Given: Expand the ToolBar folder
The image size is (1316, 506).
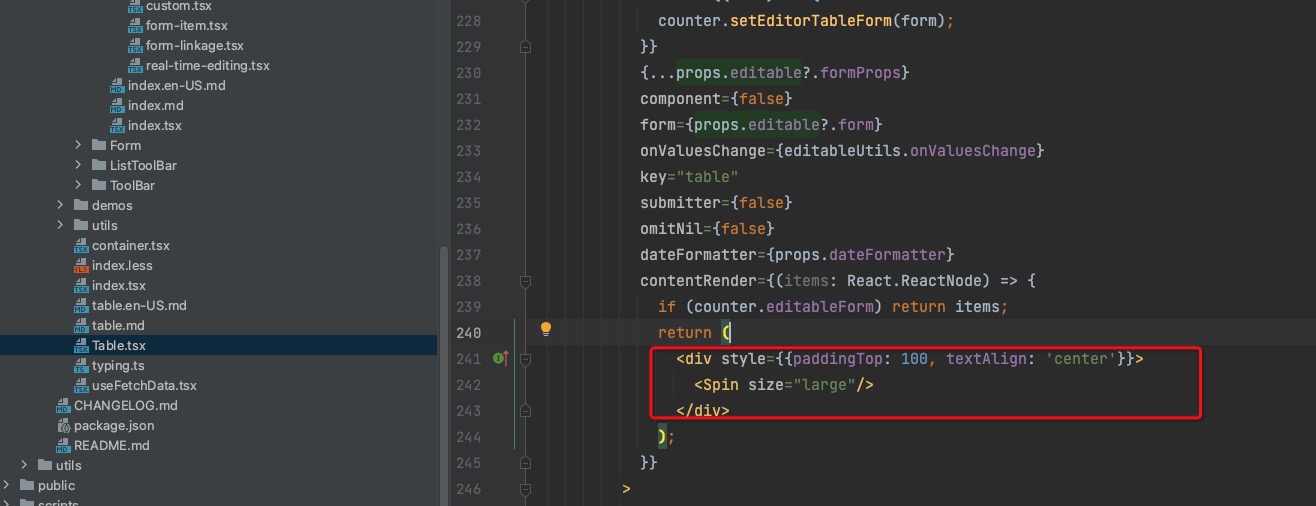Looking at the screenshot, I should click(78, 185).
